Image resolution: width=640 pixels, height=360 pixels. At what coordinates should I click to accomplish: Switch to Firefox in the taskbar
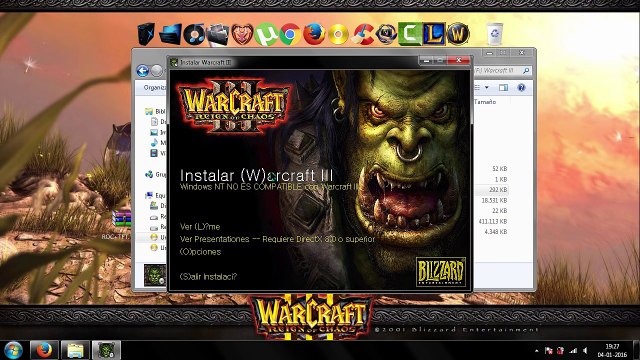[x=44, y=350]
